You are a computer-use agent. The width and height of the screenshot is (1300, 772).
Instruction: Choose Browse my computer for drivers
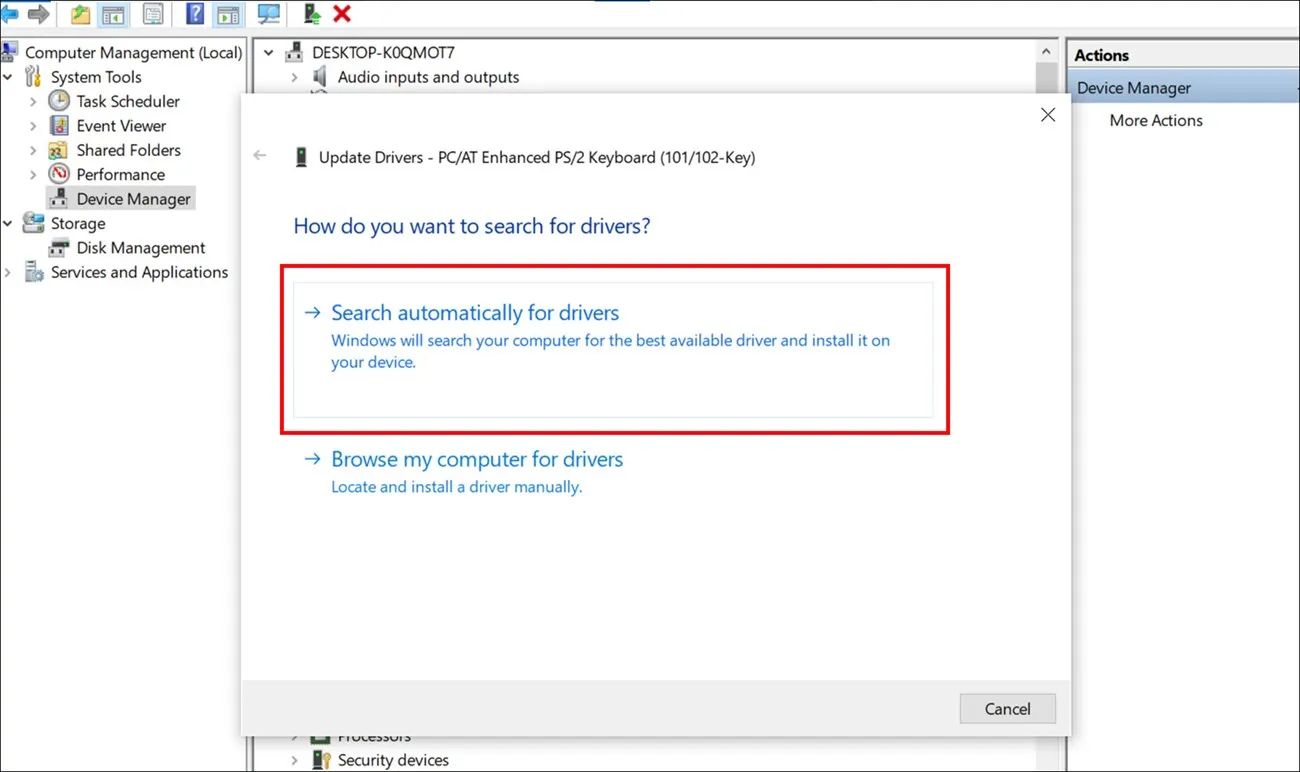(x=477, y=460)
